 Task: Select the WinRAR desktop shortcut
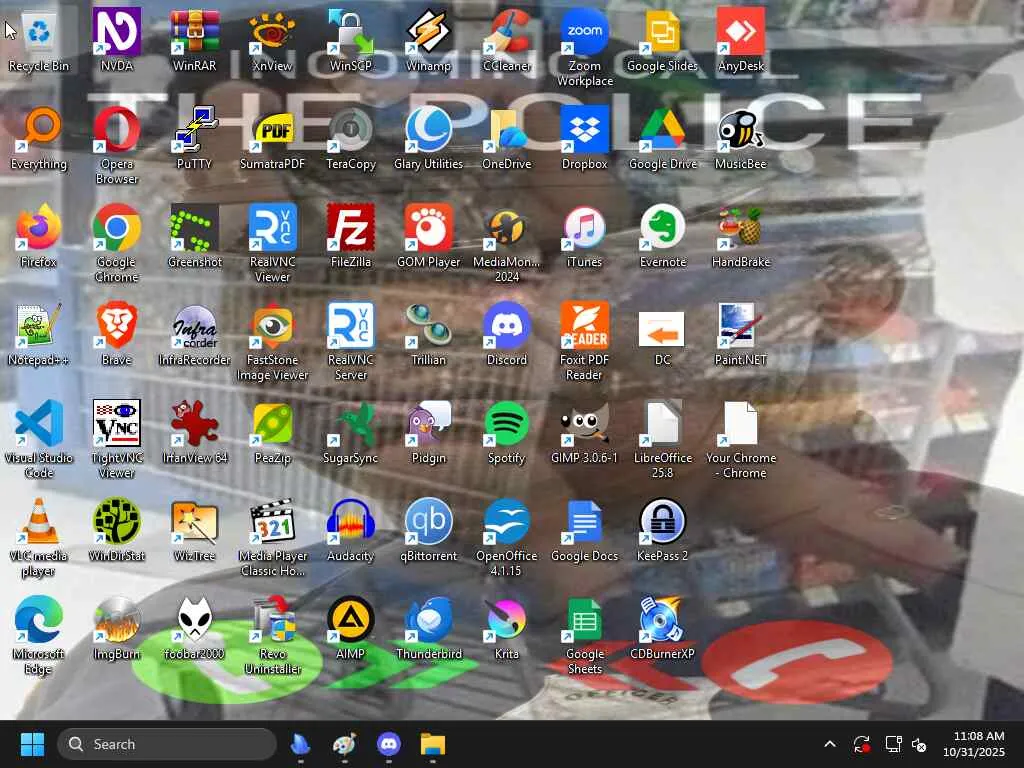(195, 40)
